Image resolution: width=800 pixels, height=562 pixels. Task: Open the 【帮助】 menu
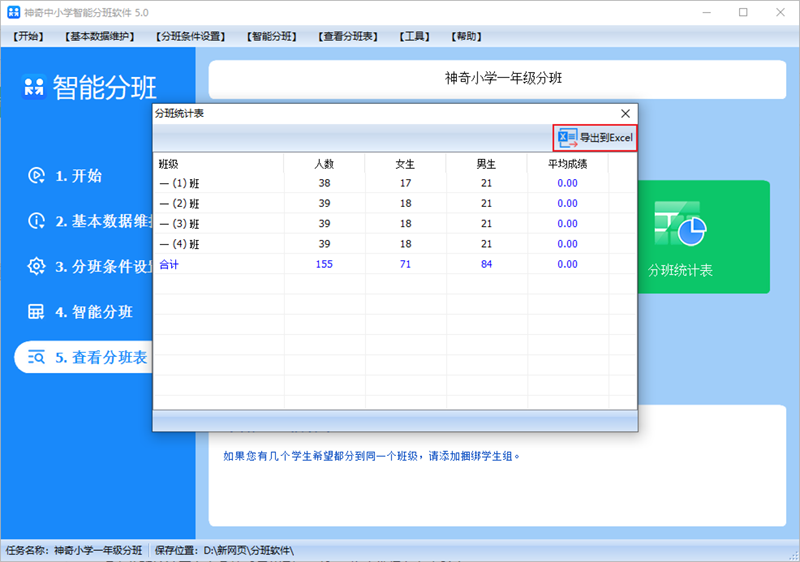coord(466,37)
